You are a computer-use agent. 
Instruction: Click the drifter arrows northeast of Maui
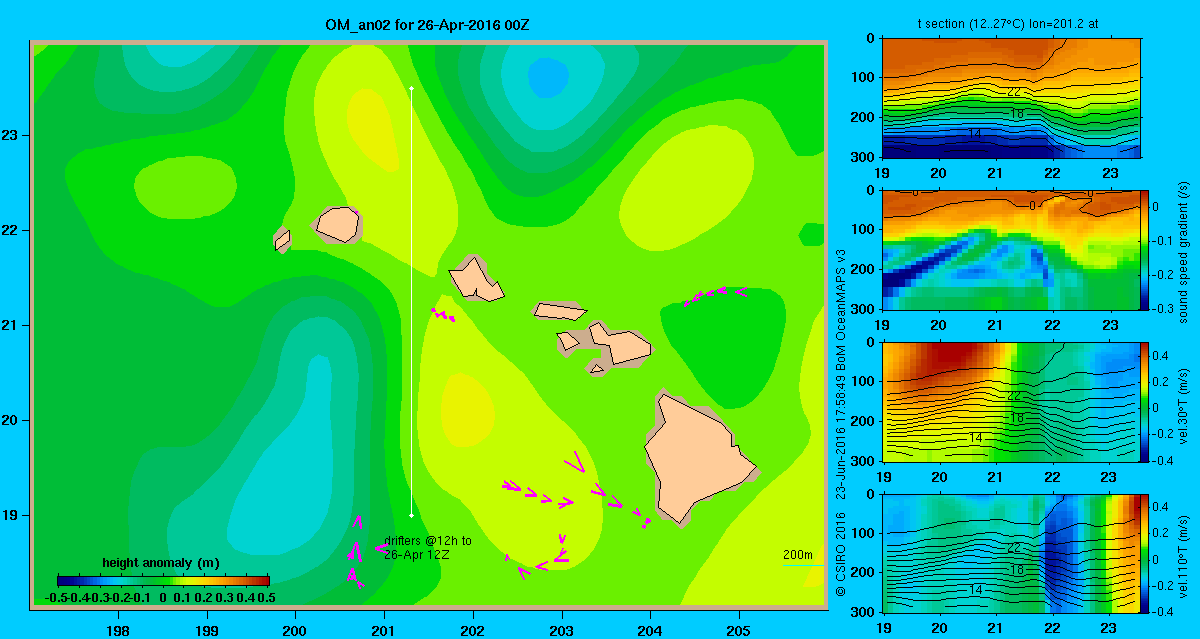[715, 295]
